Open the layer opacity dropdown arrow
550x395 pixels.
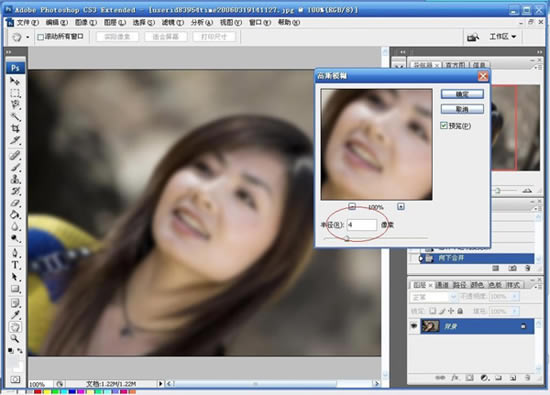click(x=515, y=296)
